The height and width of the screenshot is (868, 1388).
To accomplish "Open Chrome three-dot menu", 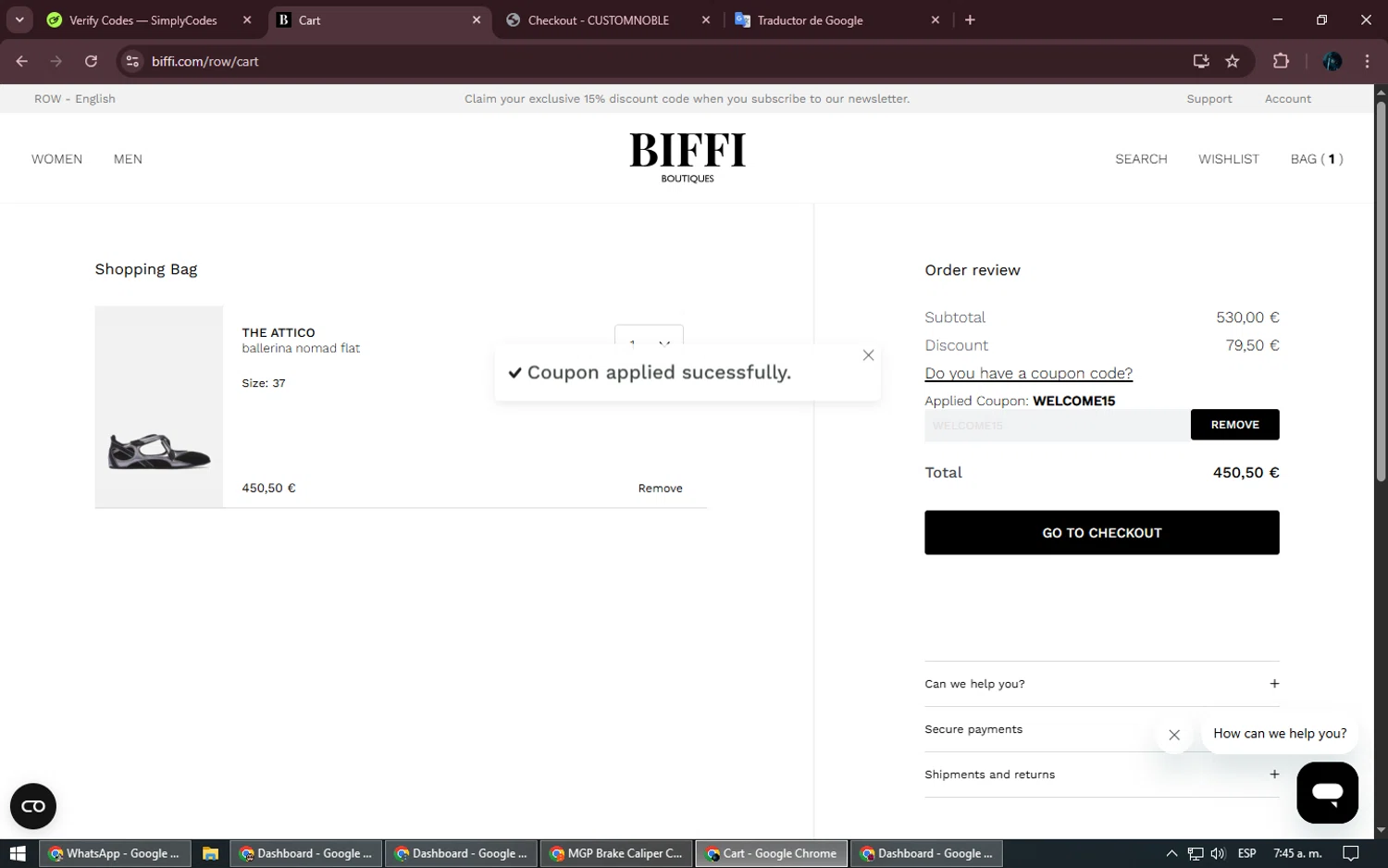I will coord(1367,61).
